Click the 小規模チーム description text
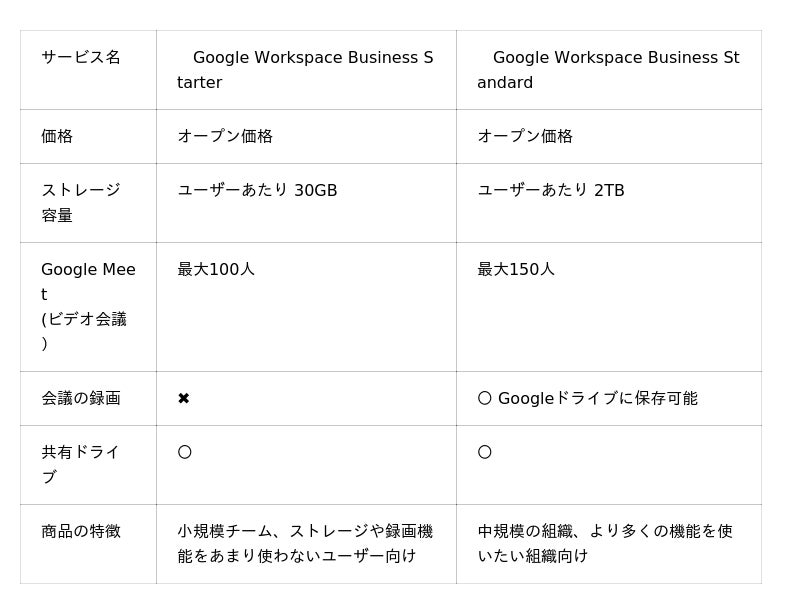Image resolution: width=800 pixels, height=614 pixels. [x=305, y=543]
